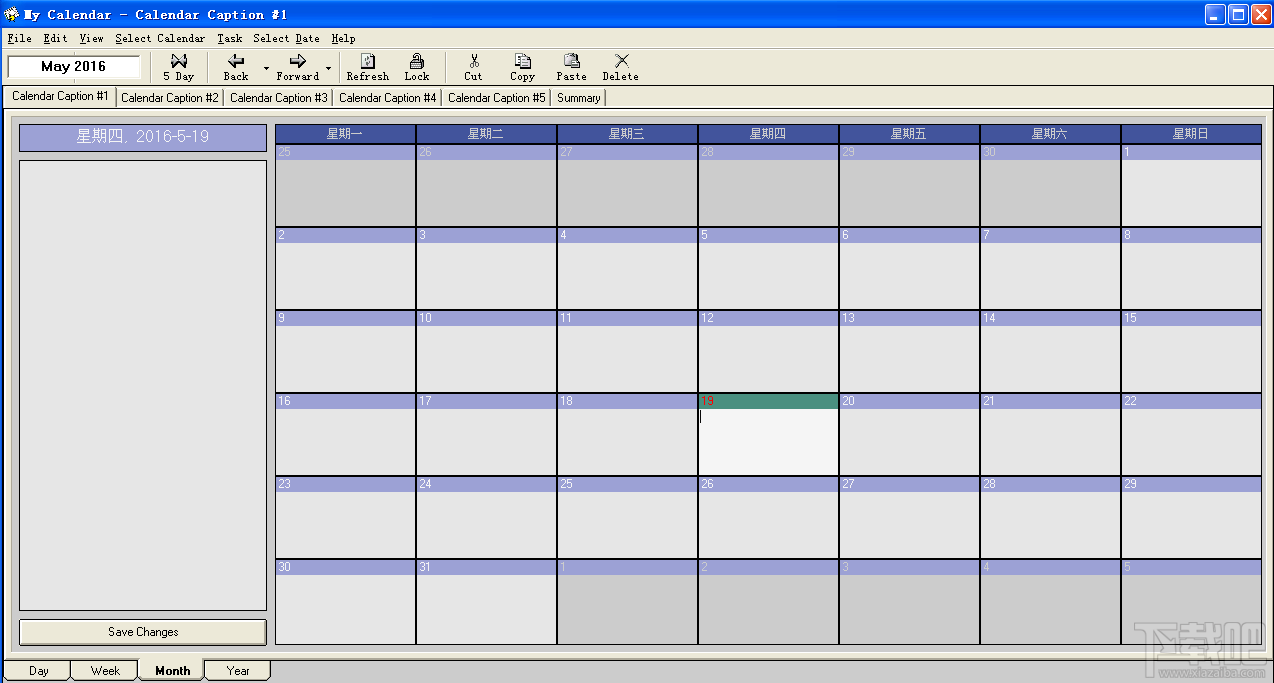Select day 20 in the calendar grid

tap(909, 434)
